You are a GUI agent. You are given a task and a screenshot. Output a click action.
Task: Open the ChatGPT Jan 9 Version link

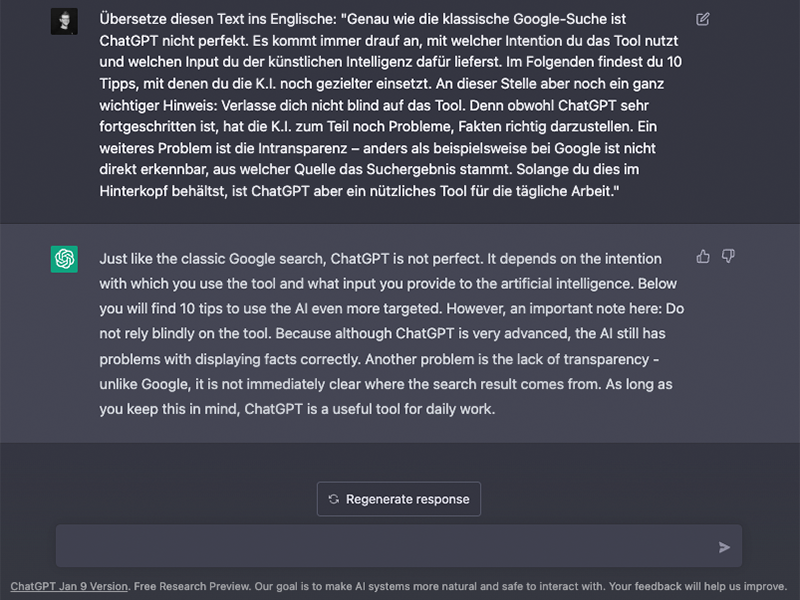coord(69,586)
